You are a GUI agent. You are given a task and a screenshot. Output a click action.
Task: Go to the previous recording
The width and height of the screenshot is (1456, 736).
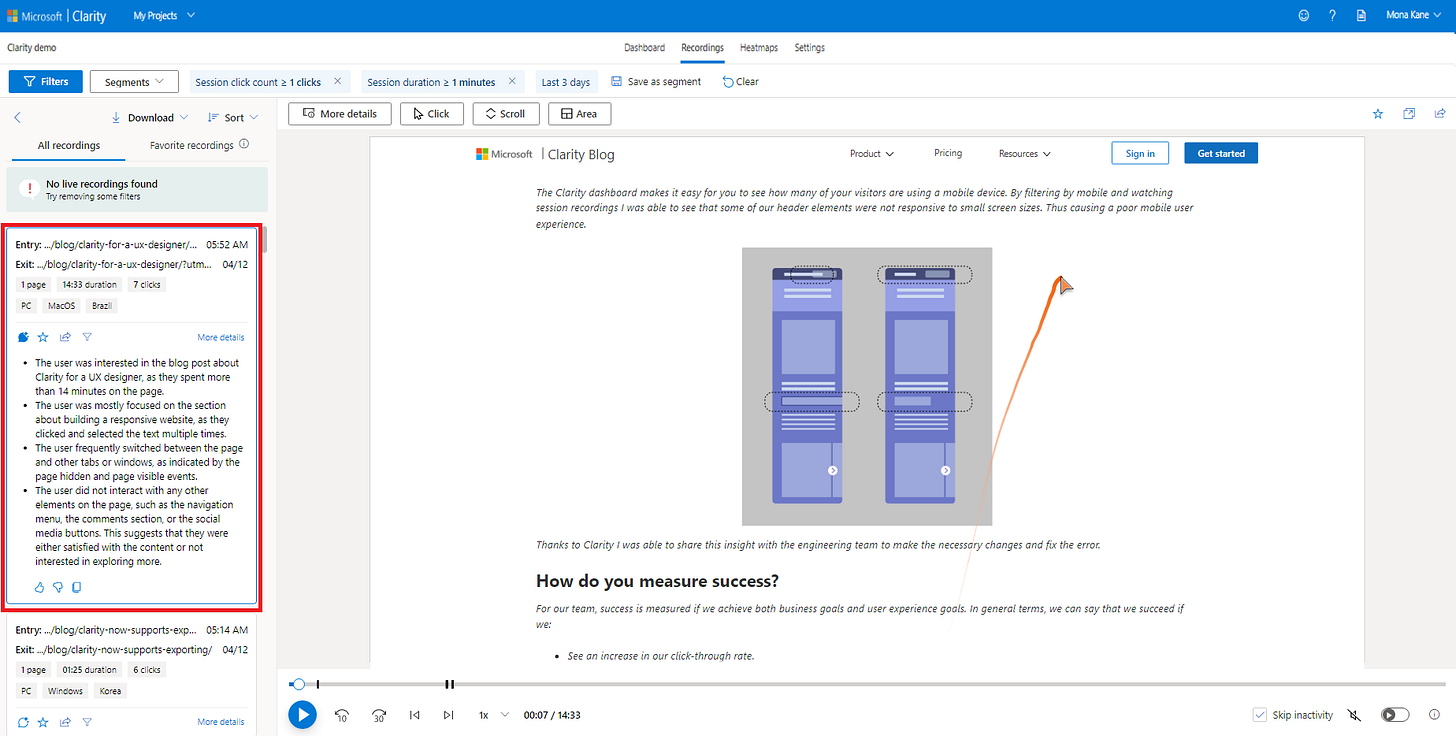414,715
